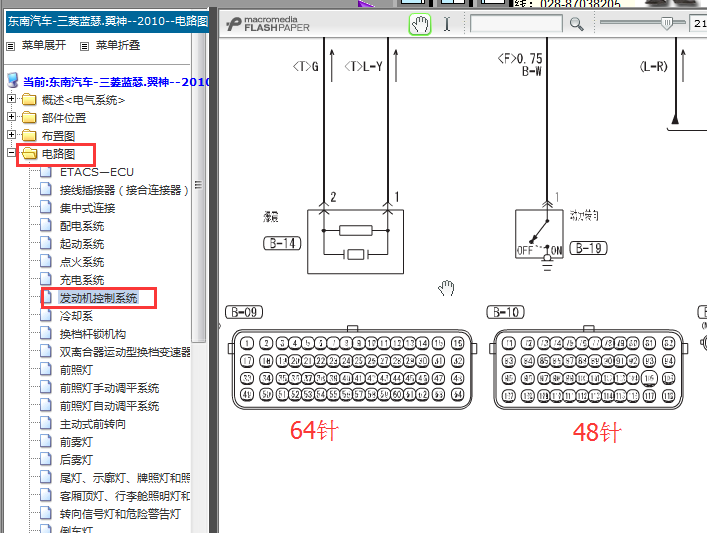
Task: Click folder icon of 部件位置
Action: (x=29, y=117)
